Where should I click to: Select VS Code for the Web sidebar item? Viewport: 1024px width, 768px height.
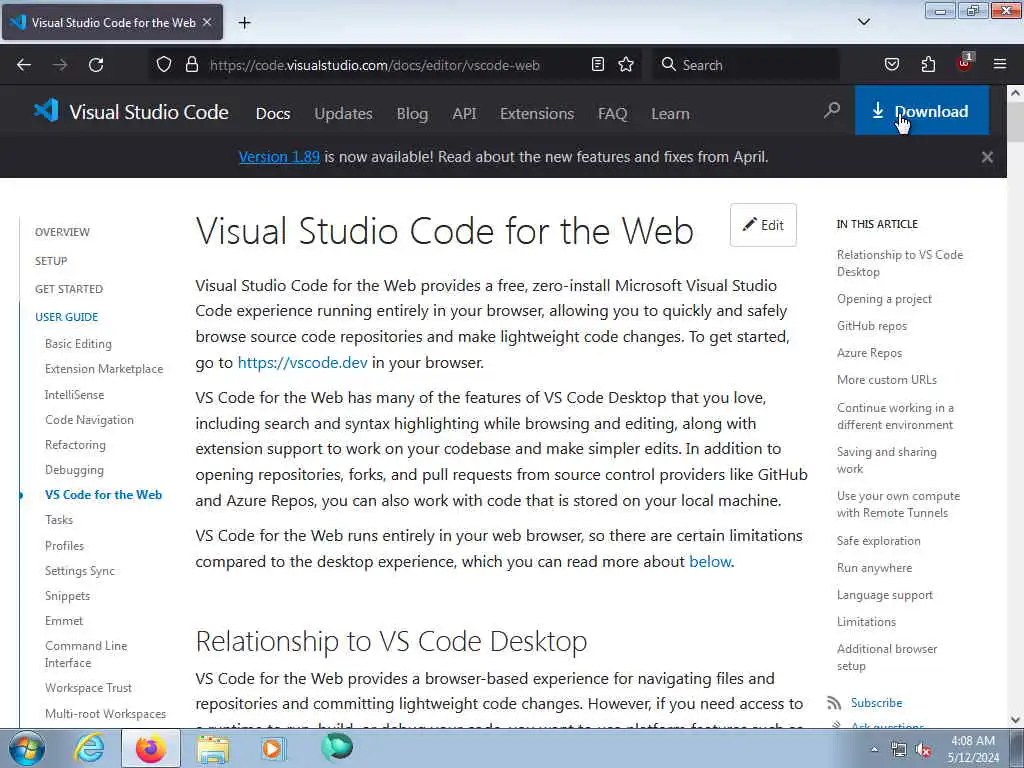coord(103,495)
